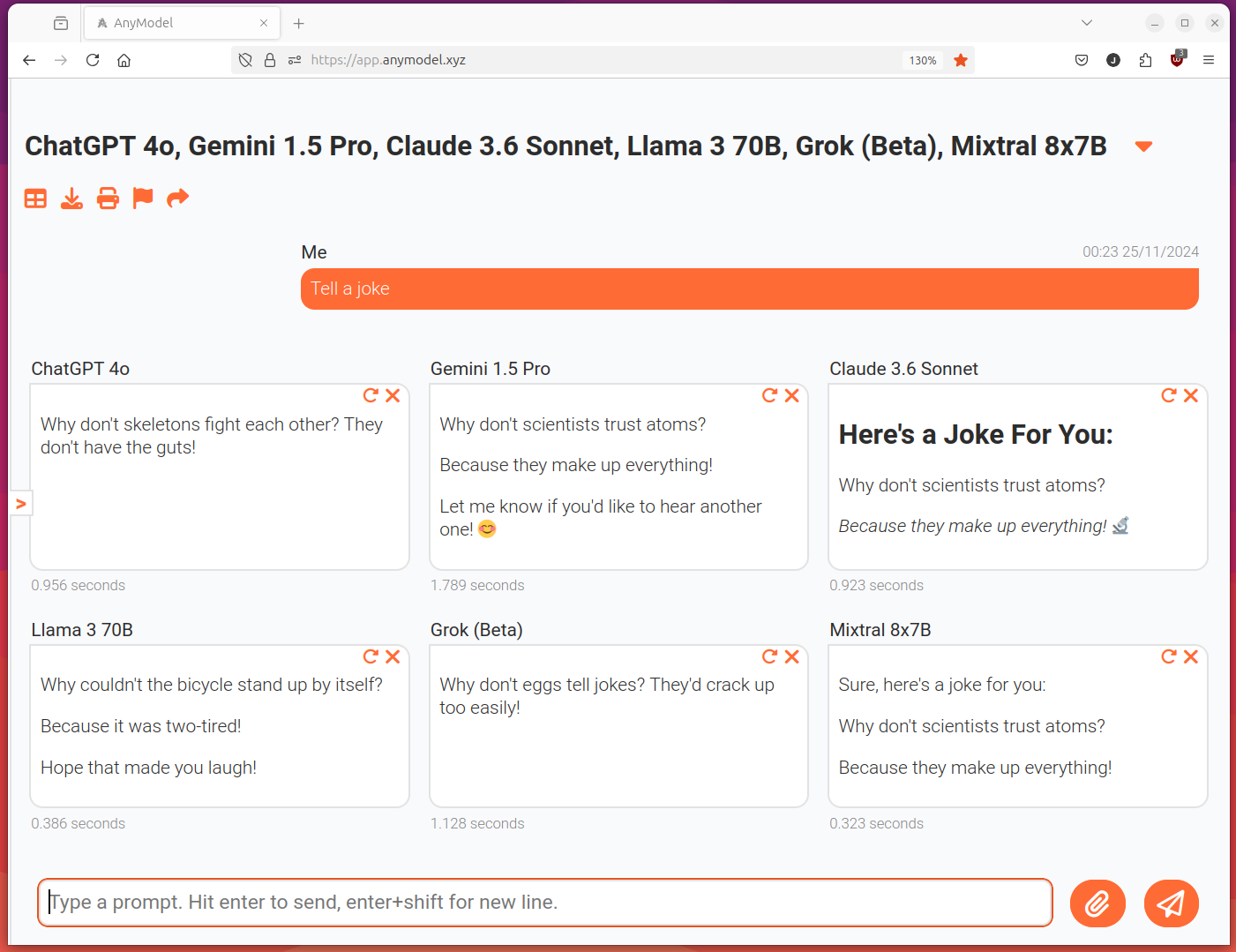
Task: Close the Grok (Beta) response panel
Action: 791,656
